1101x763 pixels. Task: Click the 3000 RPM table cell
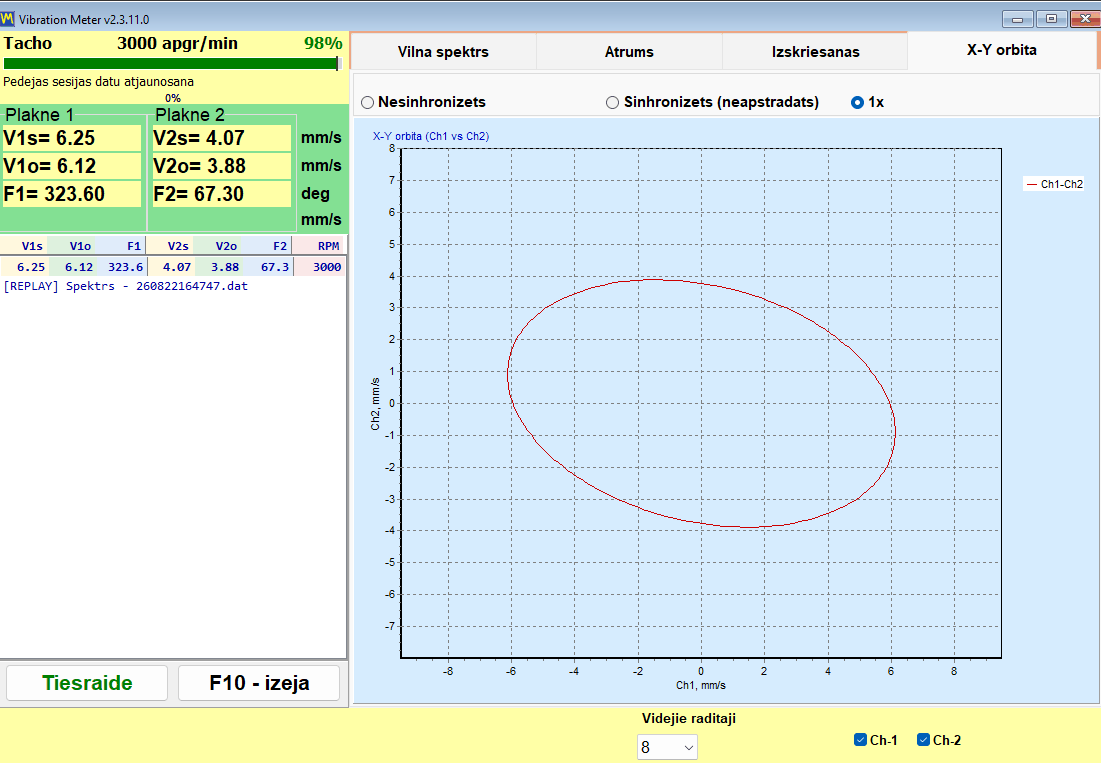(x=319, y=267)
